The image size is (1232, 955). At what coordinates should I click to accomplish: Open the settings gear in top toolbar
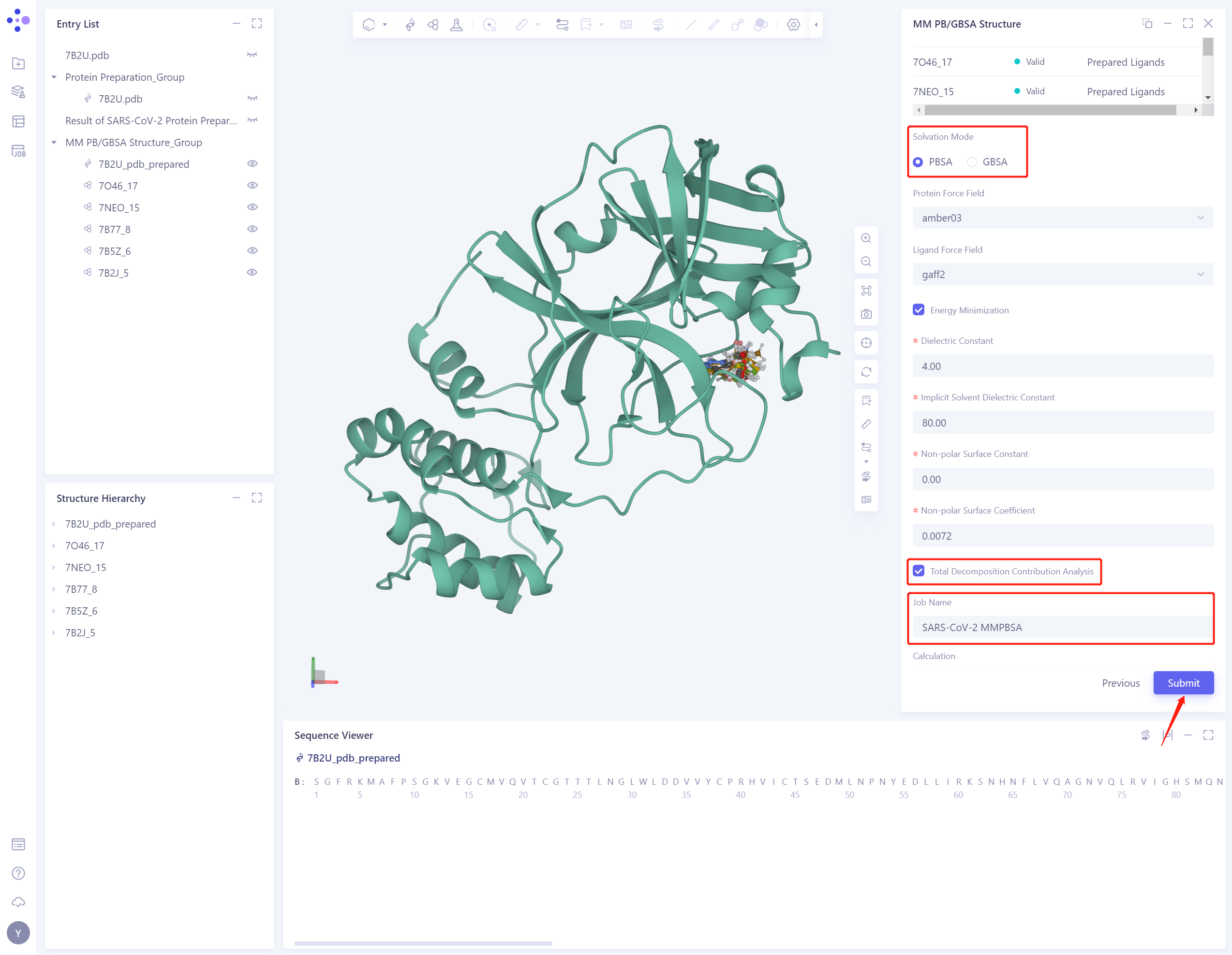[793, 24]
